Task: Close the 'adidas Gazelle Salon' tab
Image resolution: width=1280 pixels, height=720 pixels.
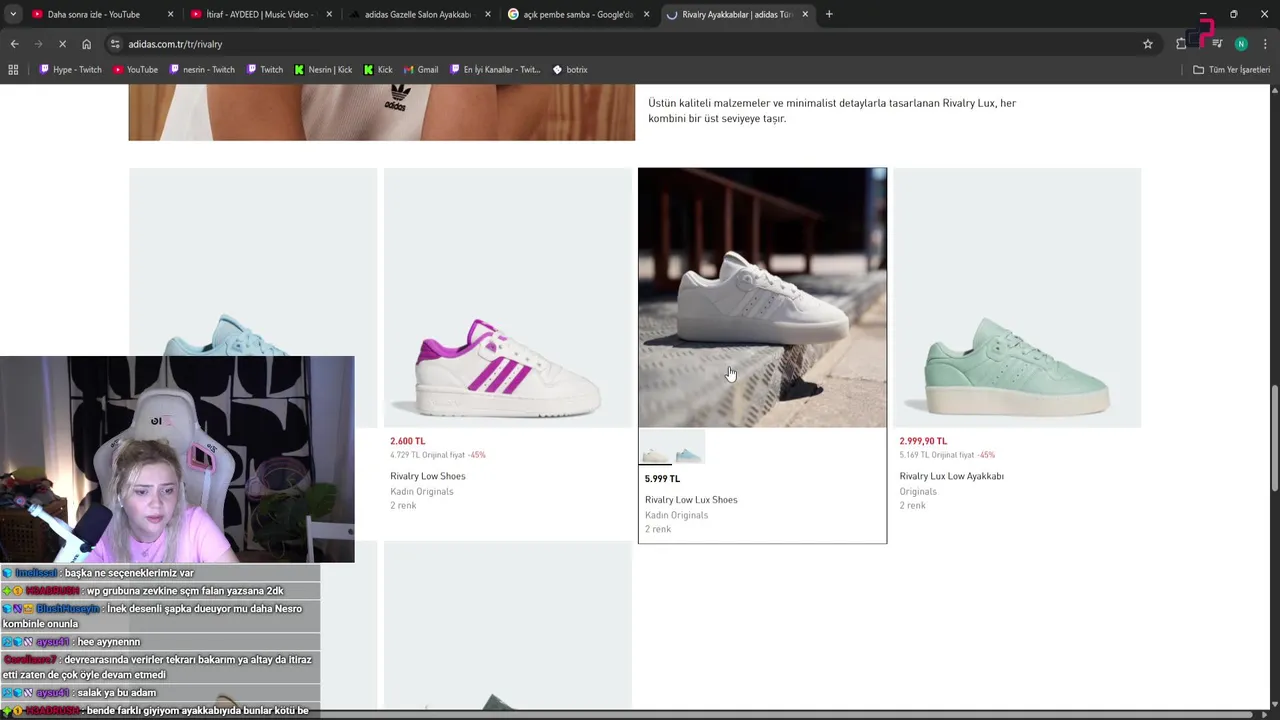Action: (488, 14)
